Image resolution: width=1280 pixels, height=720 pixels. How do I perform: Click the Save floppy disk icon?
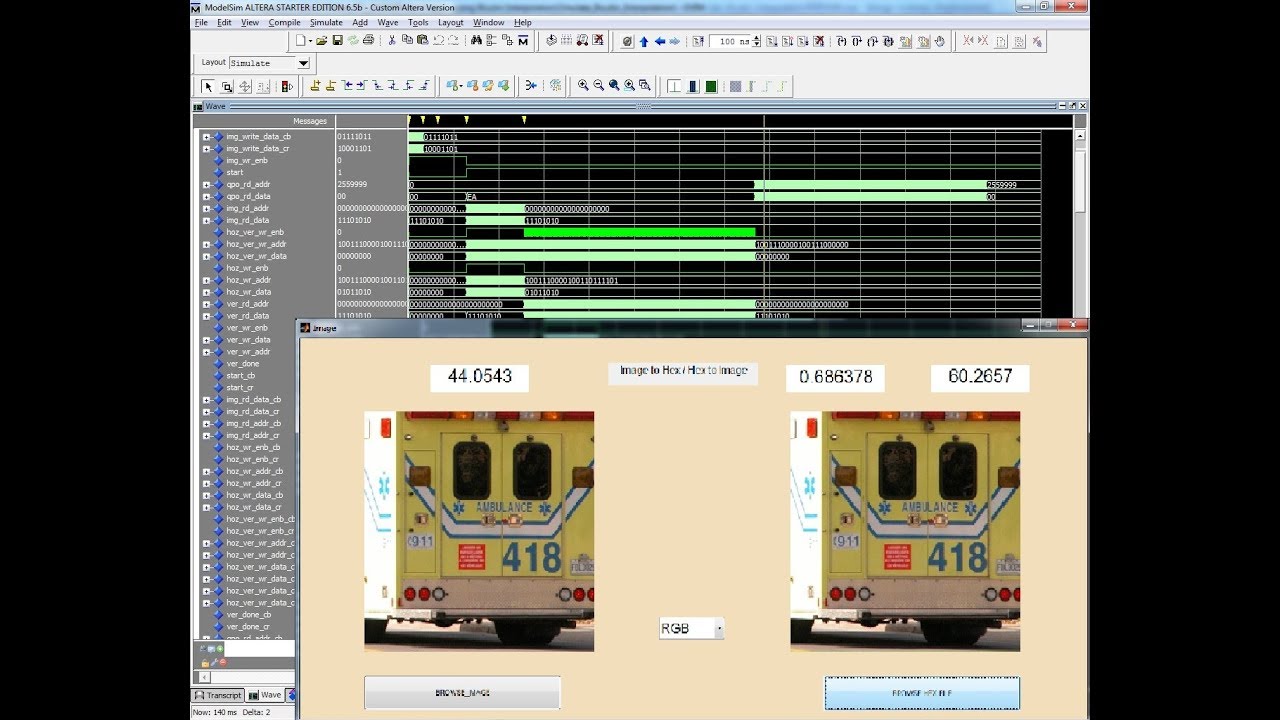tap(337, 41)
